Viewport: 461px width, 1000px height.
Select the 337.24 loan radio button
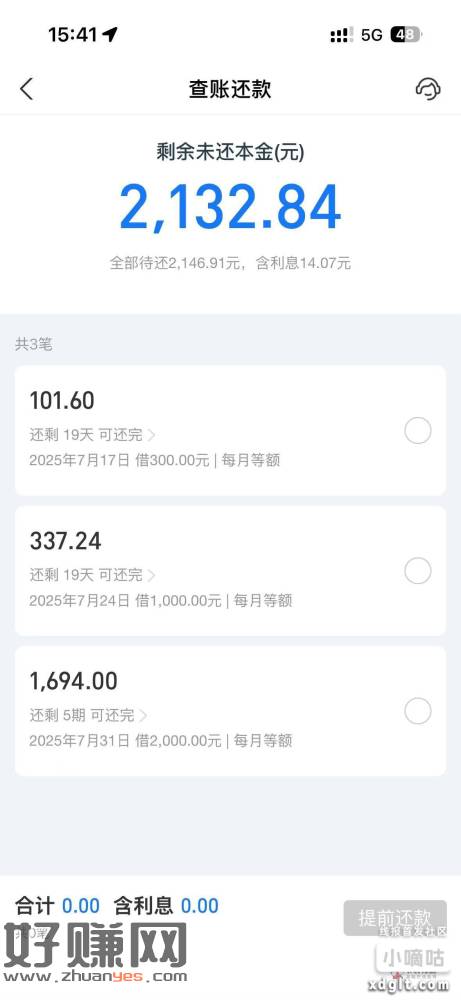(418, 571)
